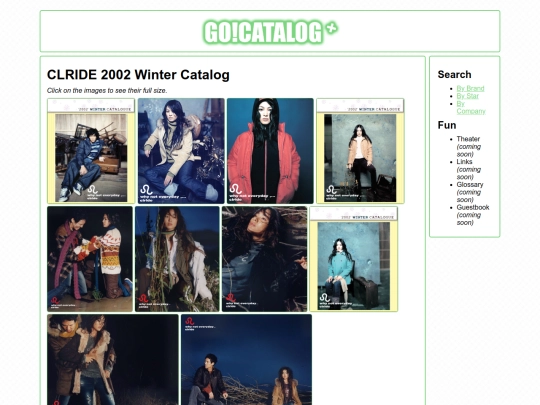Open the By Company search link

[x=471, y=107]
